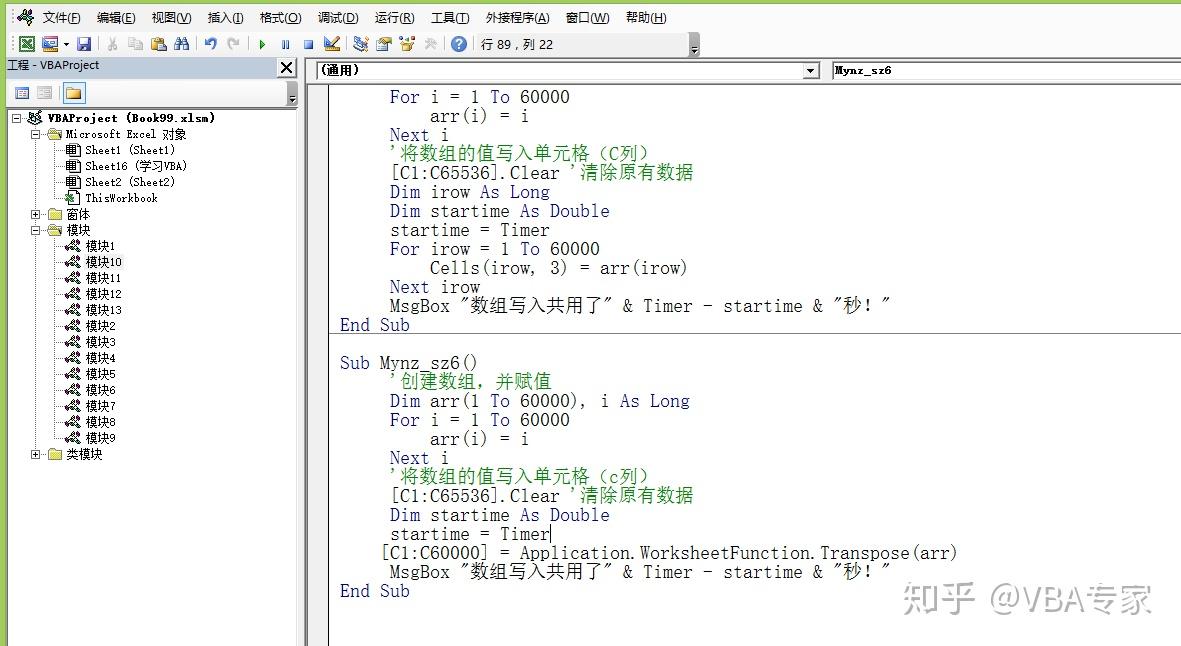This screenshot has height=646, width=1181.
Task: Click the View Object icon in project panel
Action: tap(45, 93)
